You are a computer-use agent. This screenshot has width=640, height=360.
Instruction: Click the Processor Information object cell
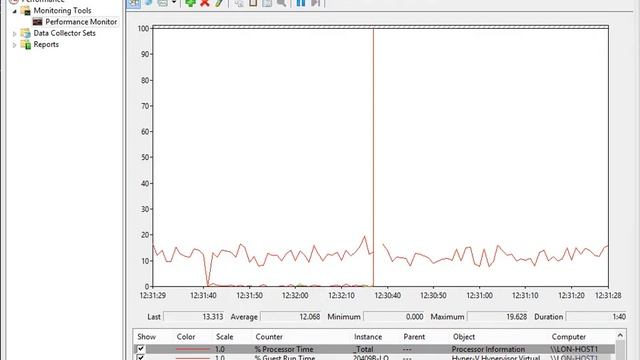coord(488,349)
